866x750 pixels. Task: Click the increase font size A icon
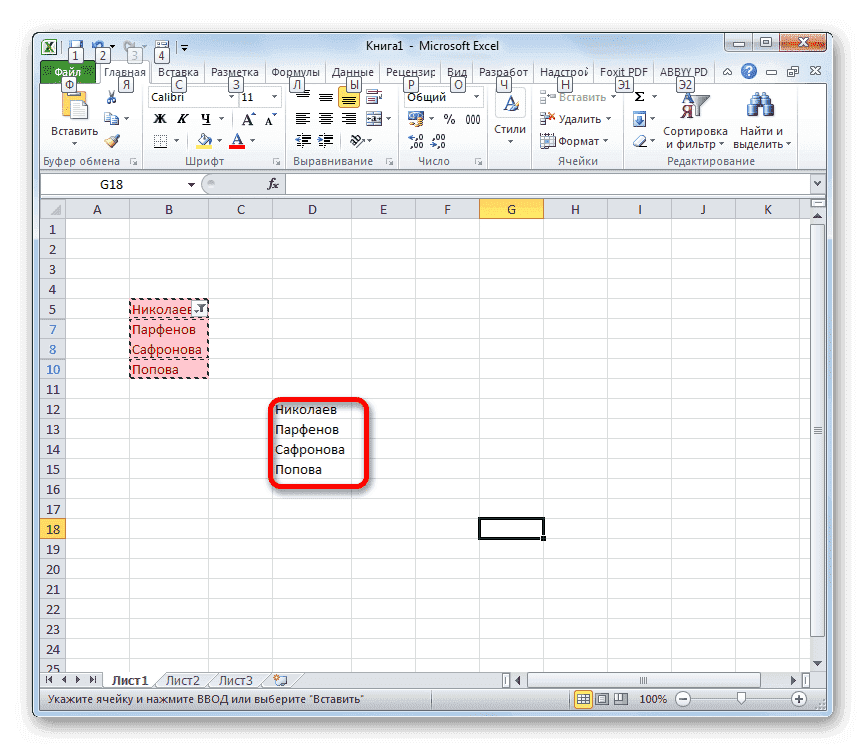pyautogui.click(x=246, y=118)
